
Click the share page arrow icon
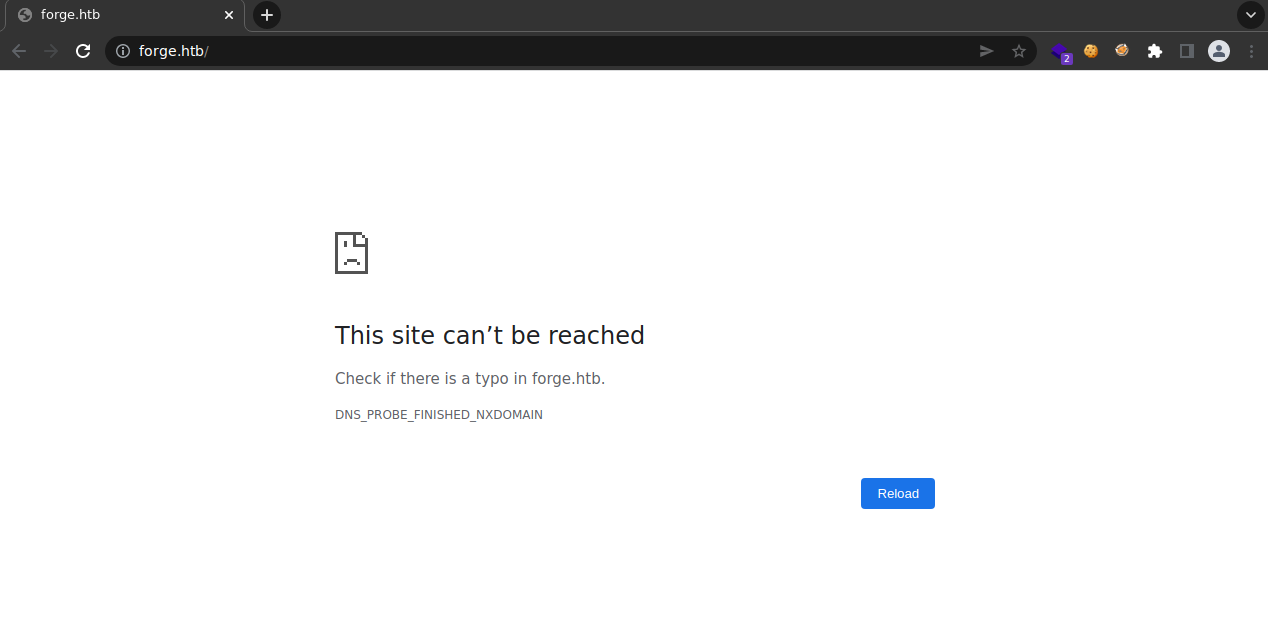(986, 51)
